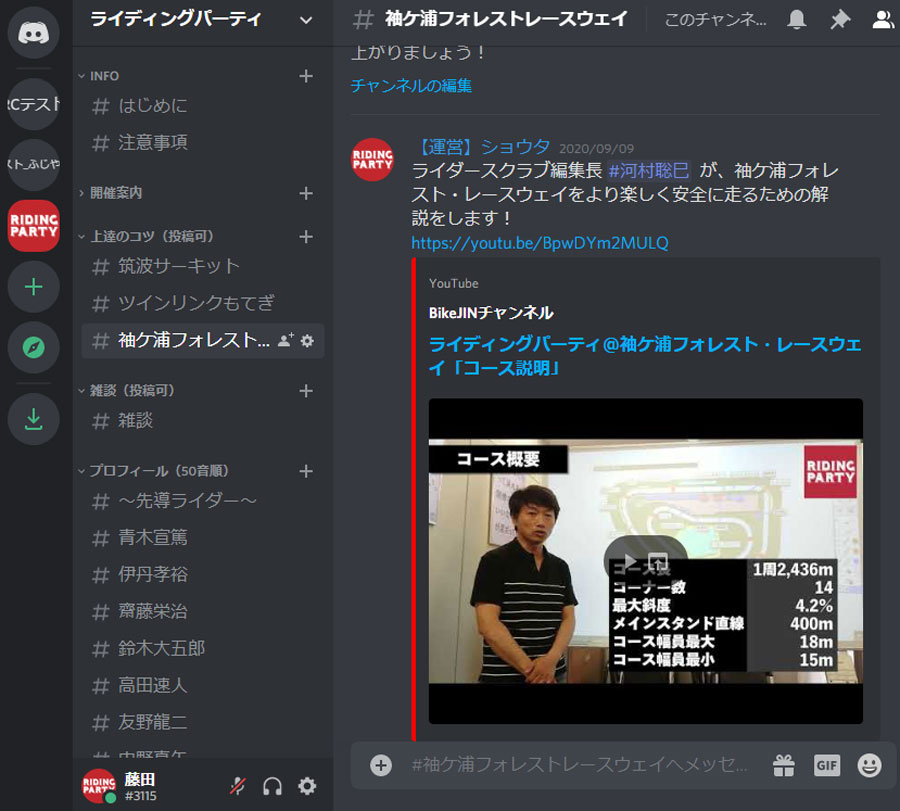Screen dimensions: 900x811
Task: Expand the 開催案内 category
Action: [110, 193]
